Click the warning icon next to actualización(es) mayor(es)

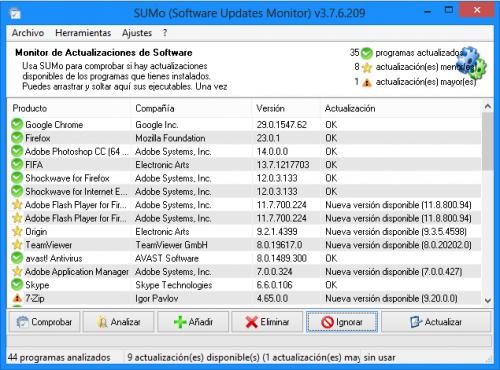(367, 82)
